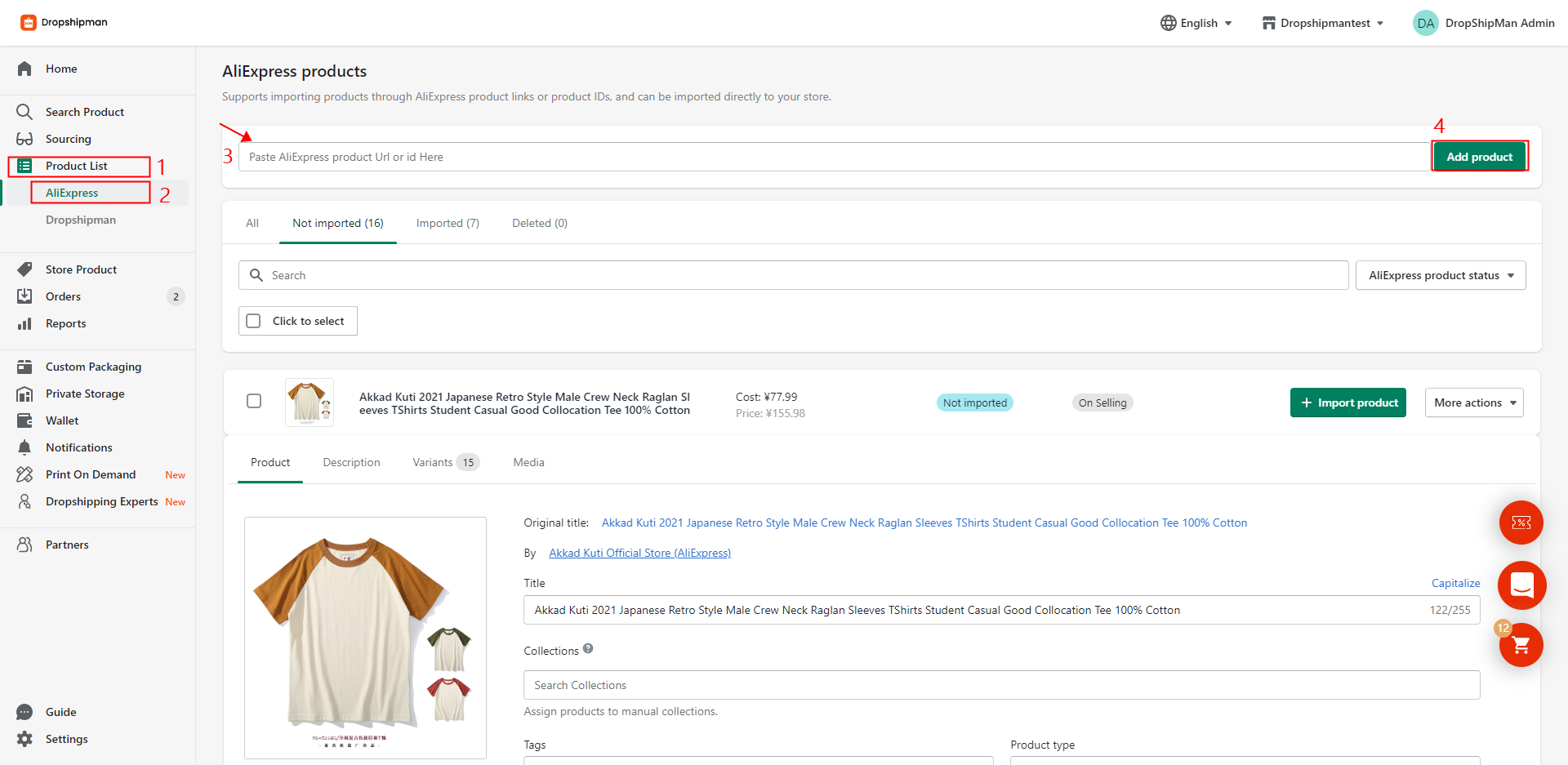Switch to the All tab
This screenshot has width=1568, height=765.
pyautogui.click(x=252, y=223)
